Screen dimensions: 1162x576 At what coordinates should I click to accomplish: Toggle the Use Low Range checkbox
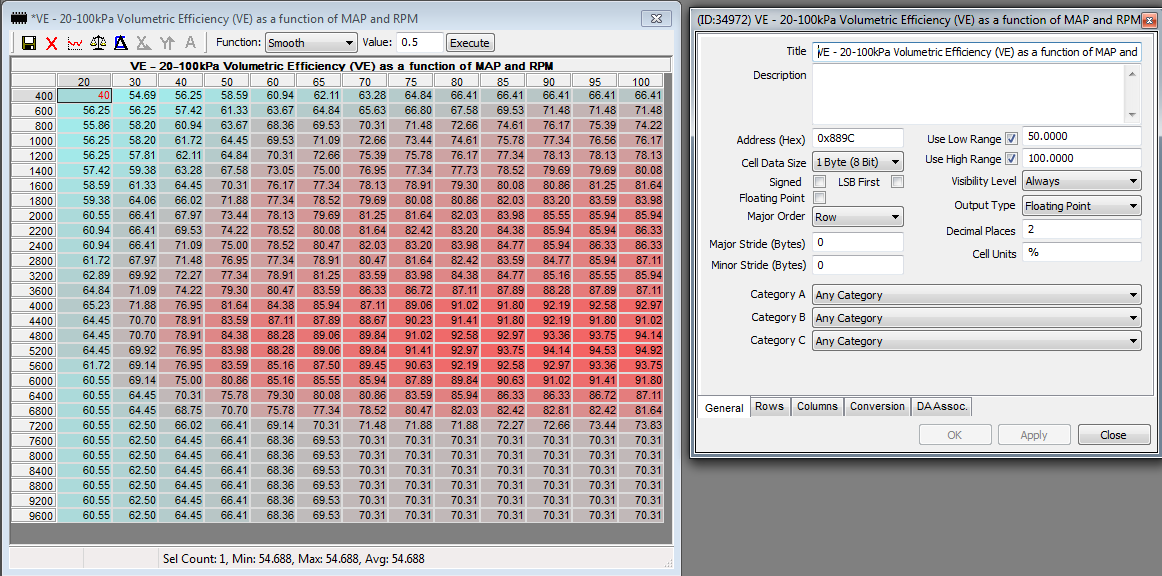1012,138
